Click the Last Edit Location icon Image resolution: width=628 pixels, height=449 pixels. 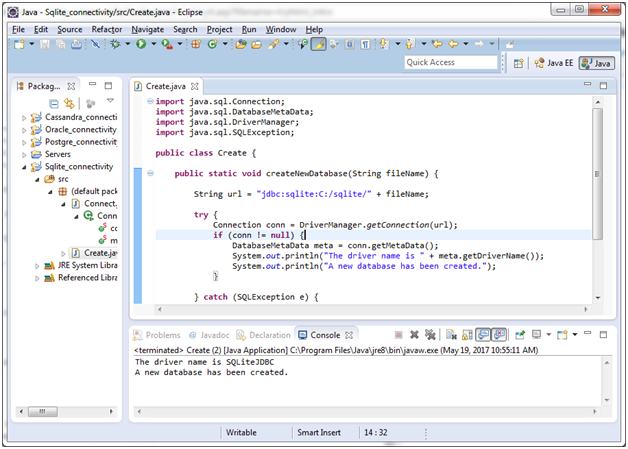pyautogui.click(x=437, y=44)
